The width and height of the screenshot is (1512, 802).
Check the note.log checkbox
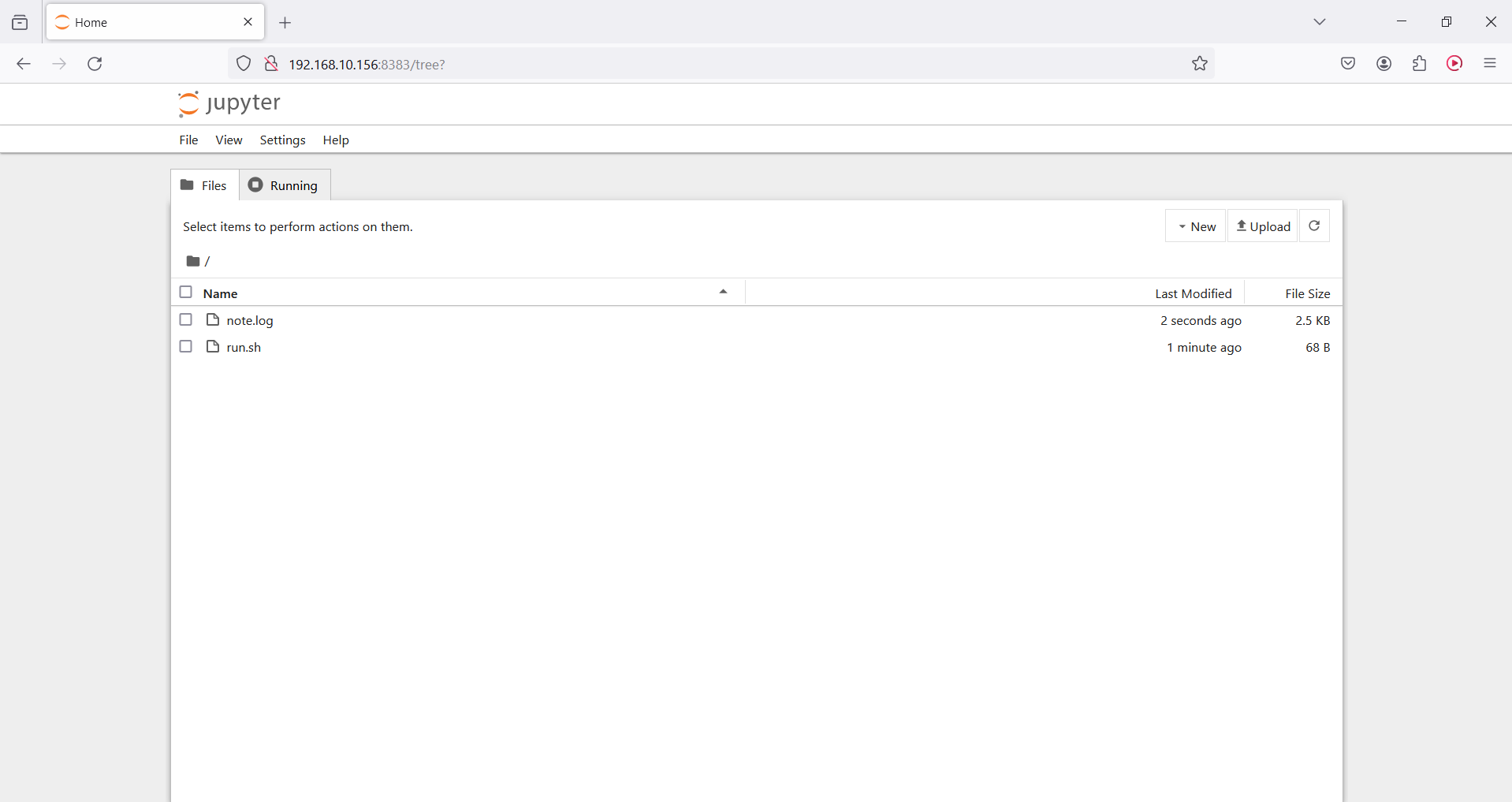click(x=186, y=319)
